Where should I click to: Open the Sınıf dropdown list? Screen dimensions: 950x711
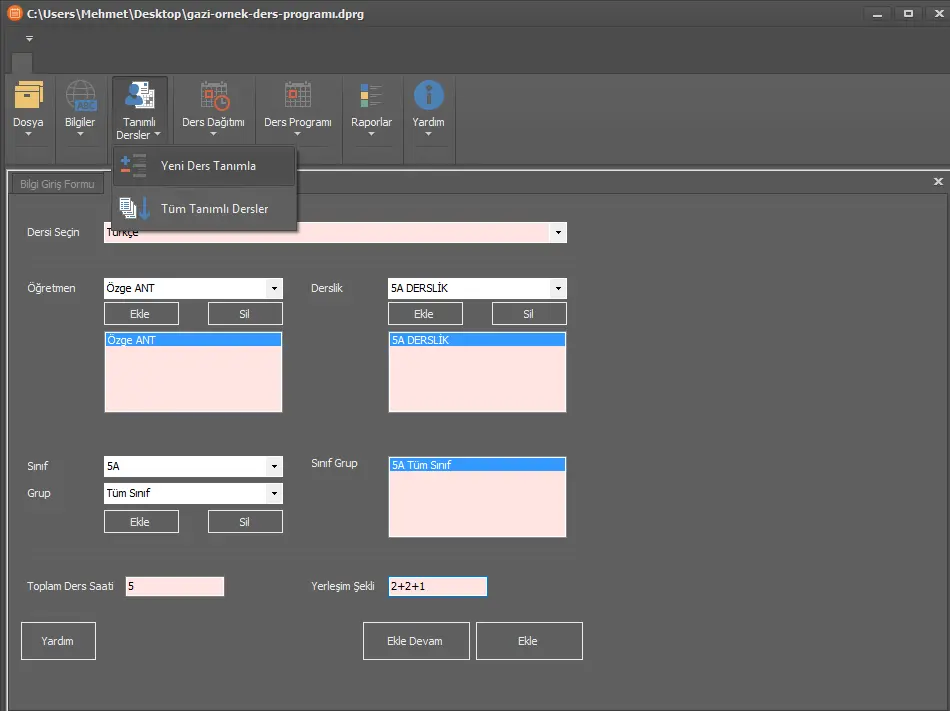[273, 467]
